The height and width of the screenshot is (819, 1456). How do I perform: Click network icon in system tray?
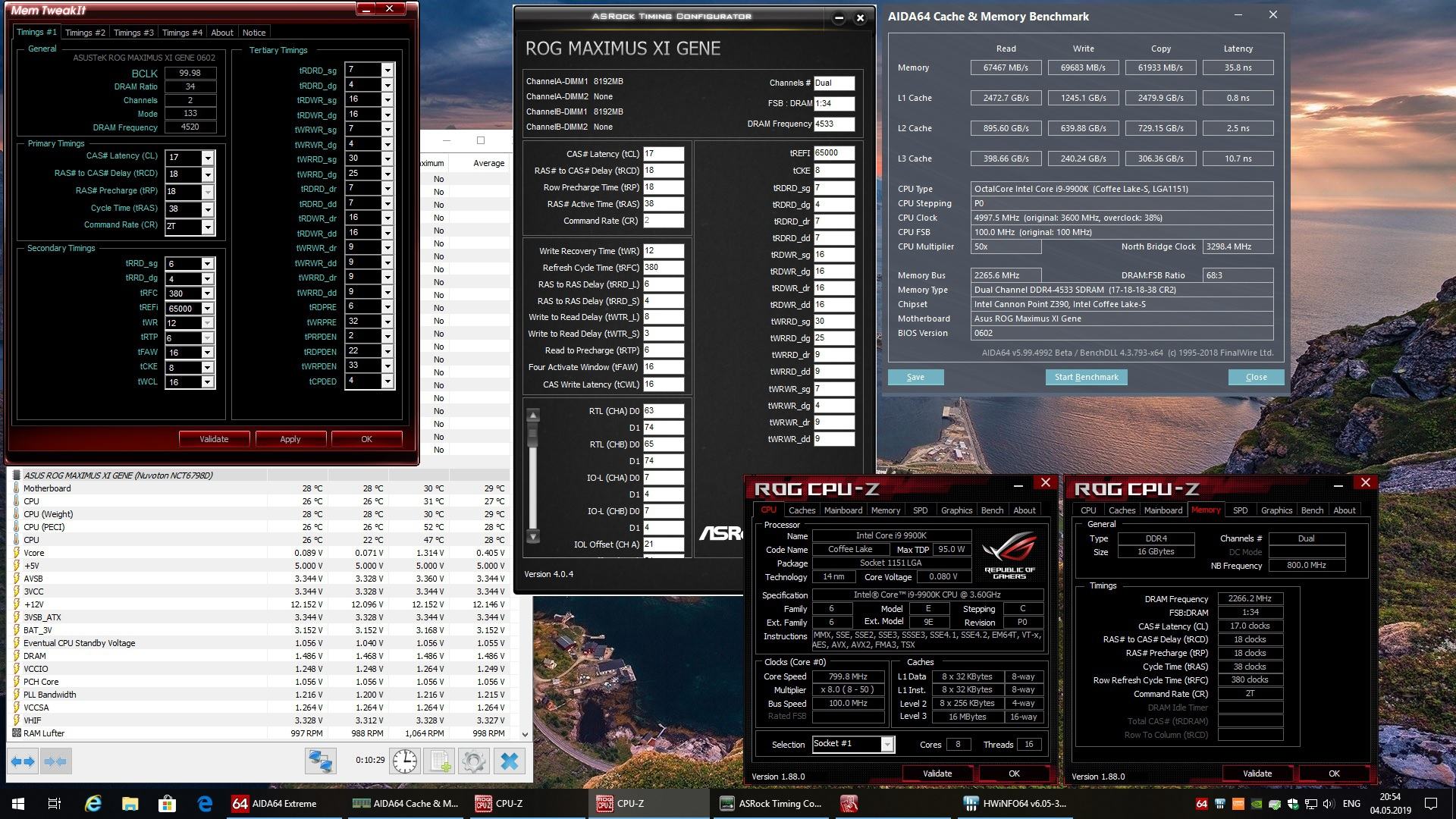(1311, 804)
